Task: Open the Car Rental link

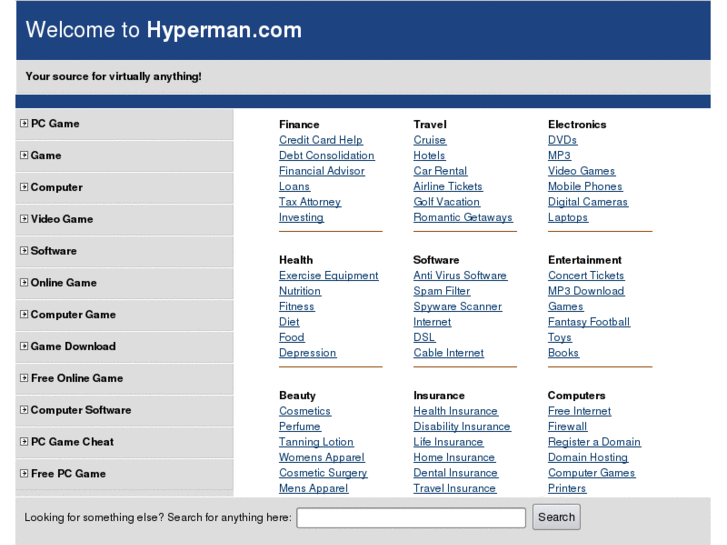Action: click(440, 171)
